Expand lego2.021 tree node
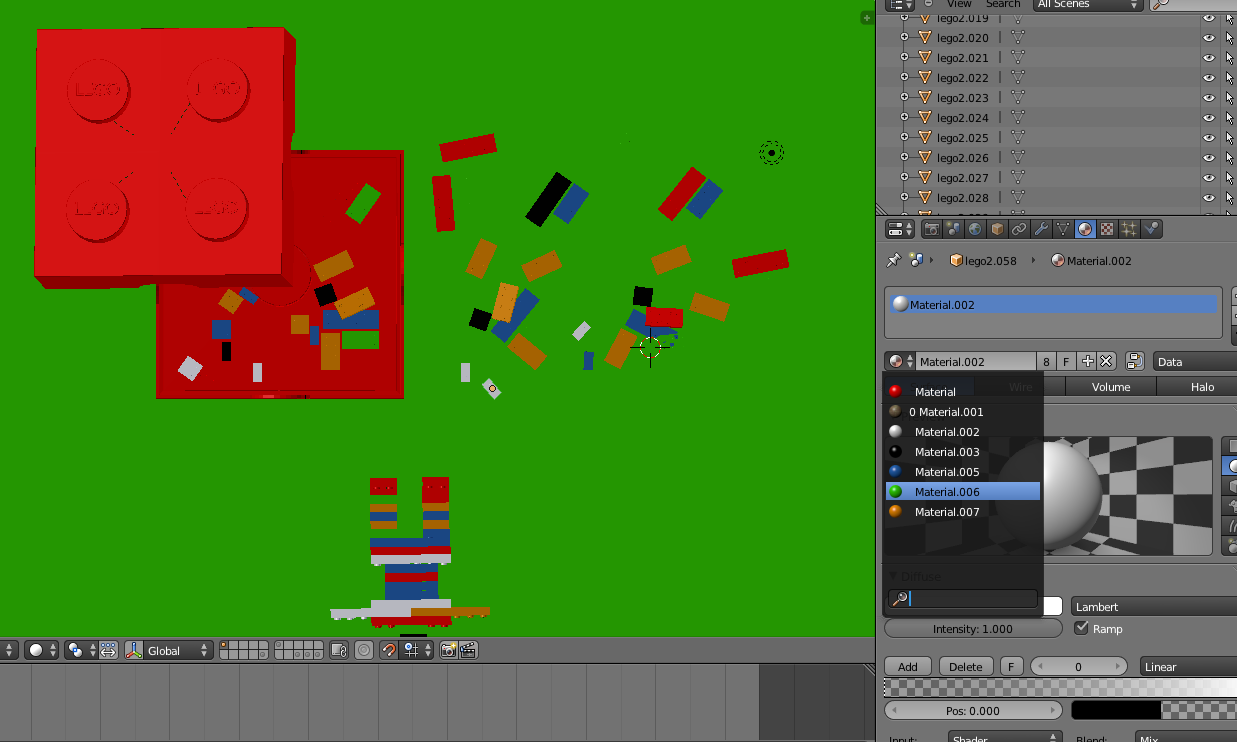 [905, 58]
